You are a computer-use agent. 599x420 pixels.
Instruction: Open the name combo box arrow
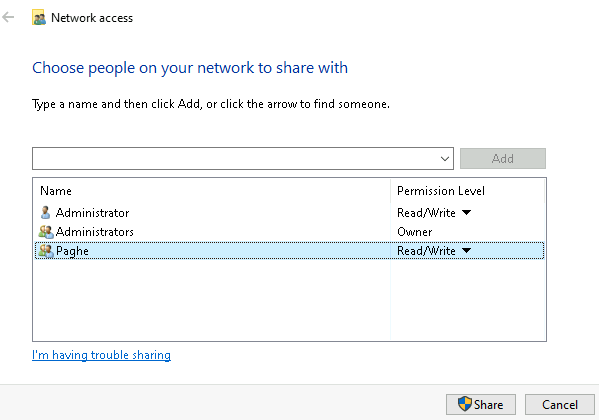[445, 159]
